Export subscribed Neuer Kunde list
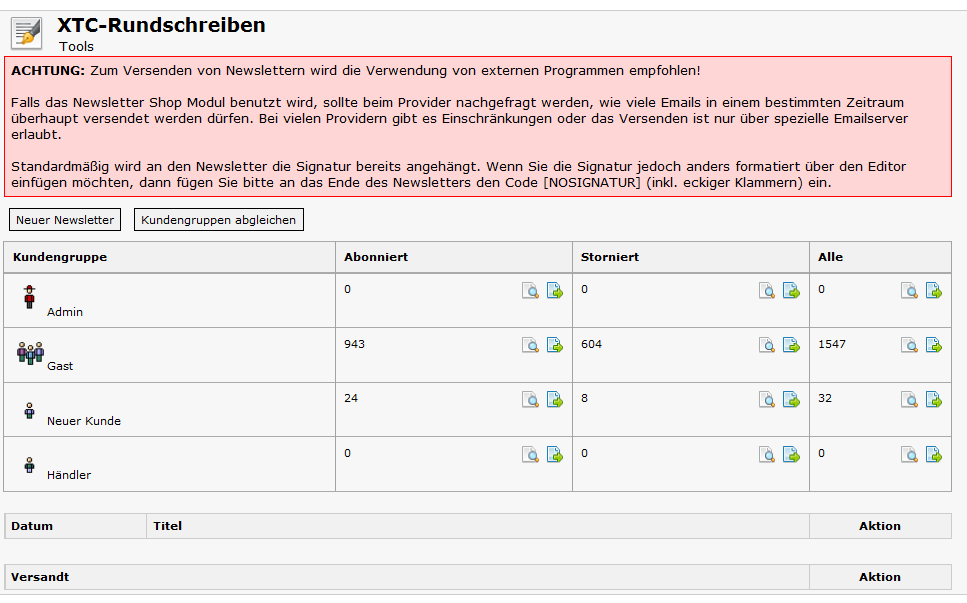The height and width of the screenshot is (603, 967). [x=555, y=399]
